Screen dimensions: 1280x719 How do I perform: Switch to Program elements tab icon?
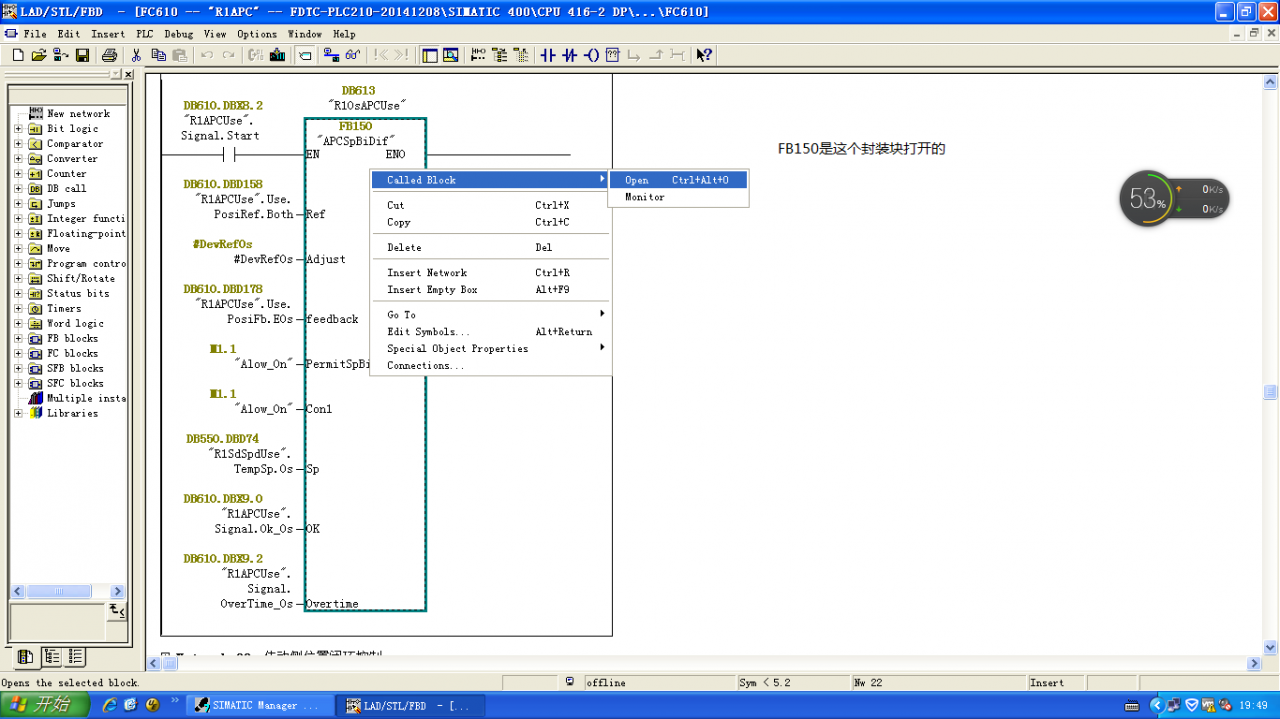pyautogui.click(x=26, y=657)
